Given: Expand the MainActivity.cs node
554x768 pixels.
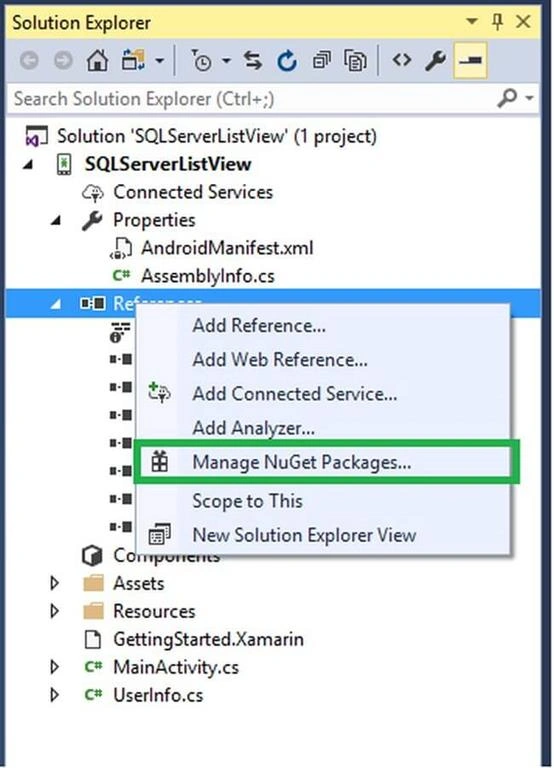Looking at the screenshot, I should click(x=55, y=667).
